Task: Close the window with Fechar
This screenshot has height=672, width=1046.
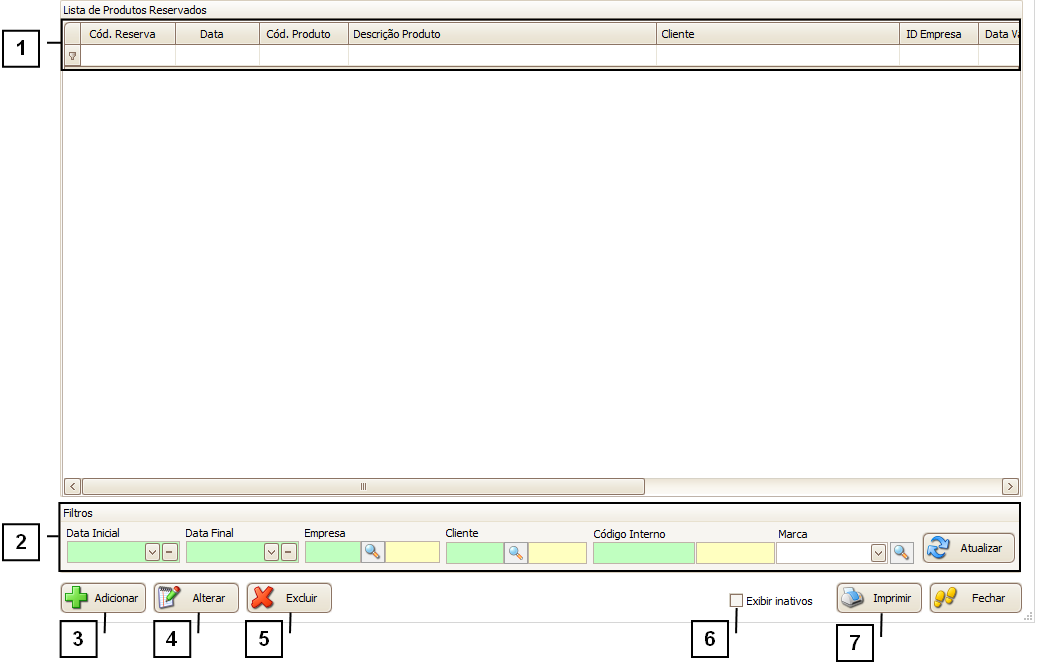Action: point(975,598)
